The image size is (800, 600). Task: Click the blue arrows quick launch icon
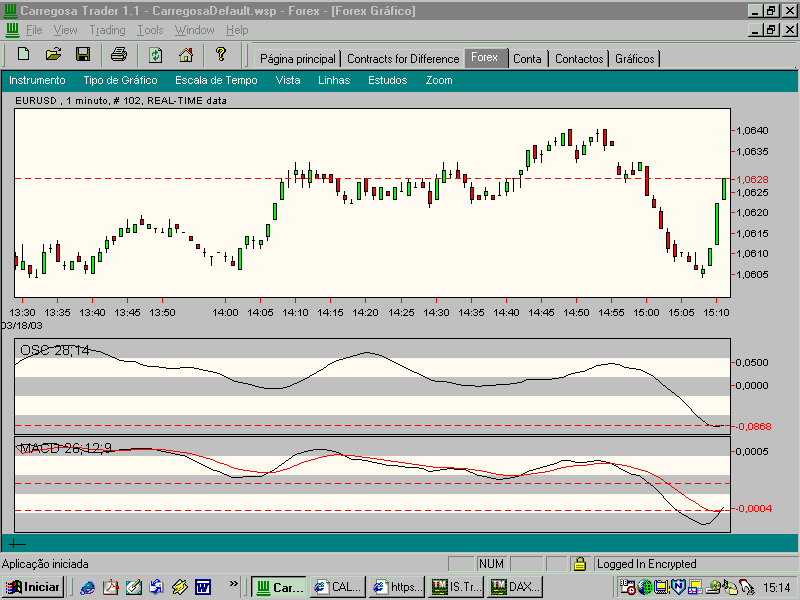tap(157, 587)
